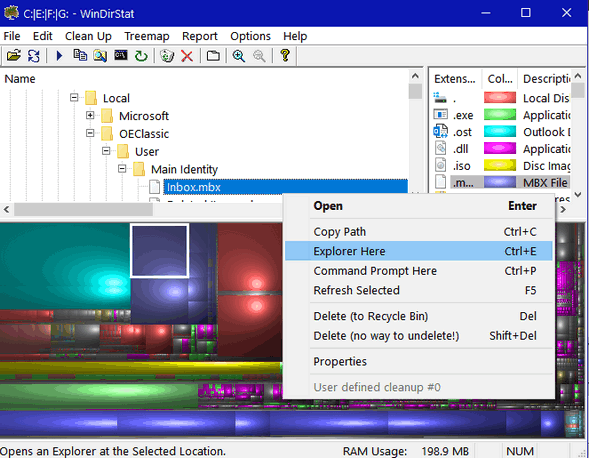Click the Open folder toolbar icon
Image resolution: width=589 pixels, height=458 pixels.
pos(14,56)
